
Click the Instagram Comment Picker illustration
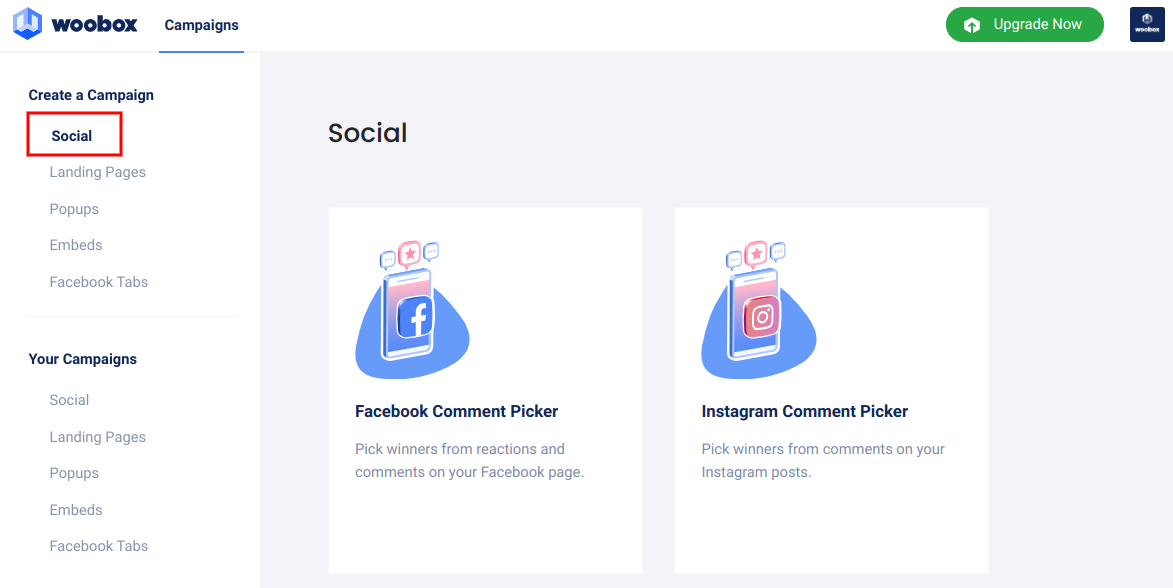758,310
